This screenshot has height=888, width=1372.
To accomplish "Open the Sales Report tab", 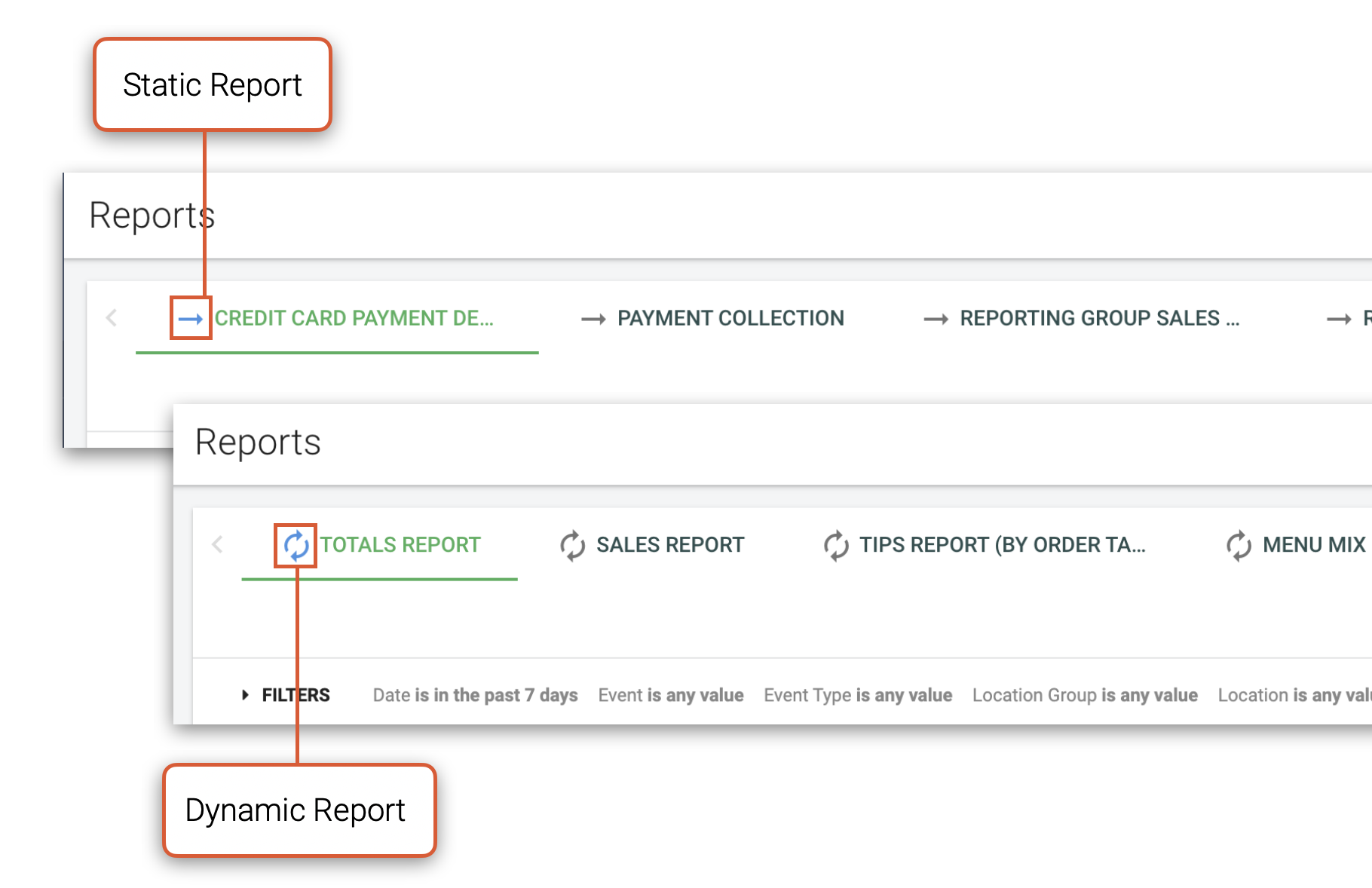I will pos(670,545).
